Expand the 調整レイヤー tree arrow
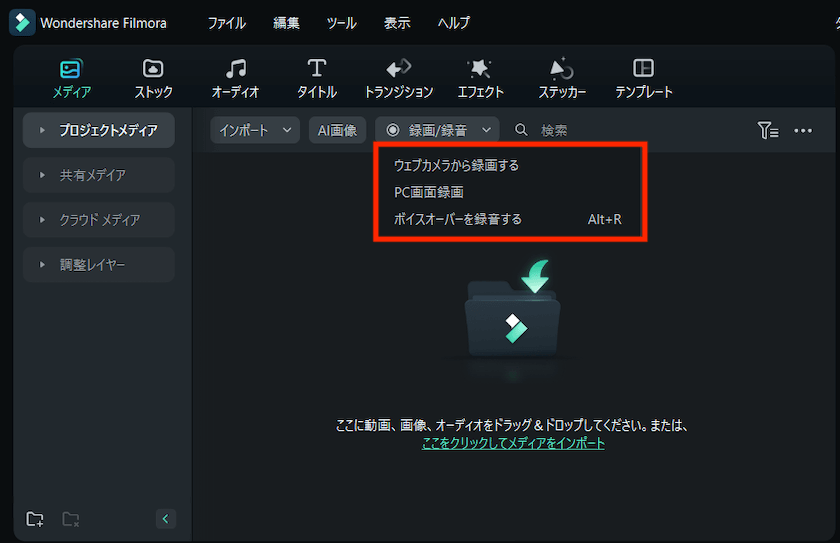The width and height of the screenshot is (840, 543). 42,265
